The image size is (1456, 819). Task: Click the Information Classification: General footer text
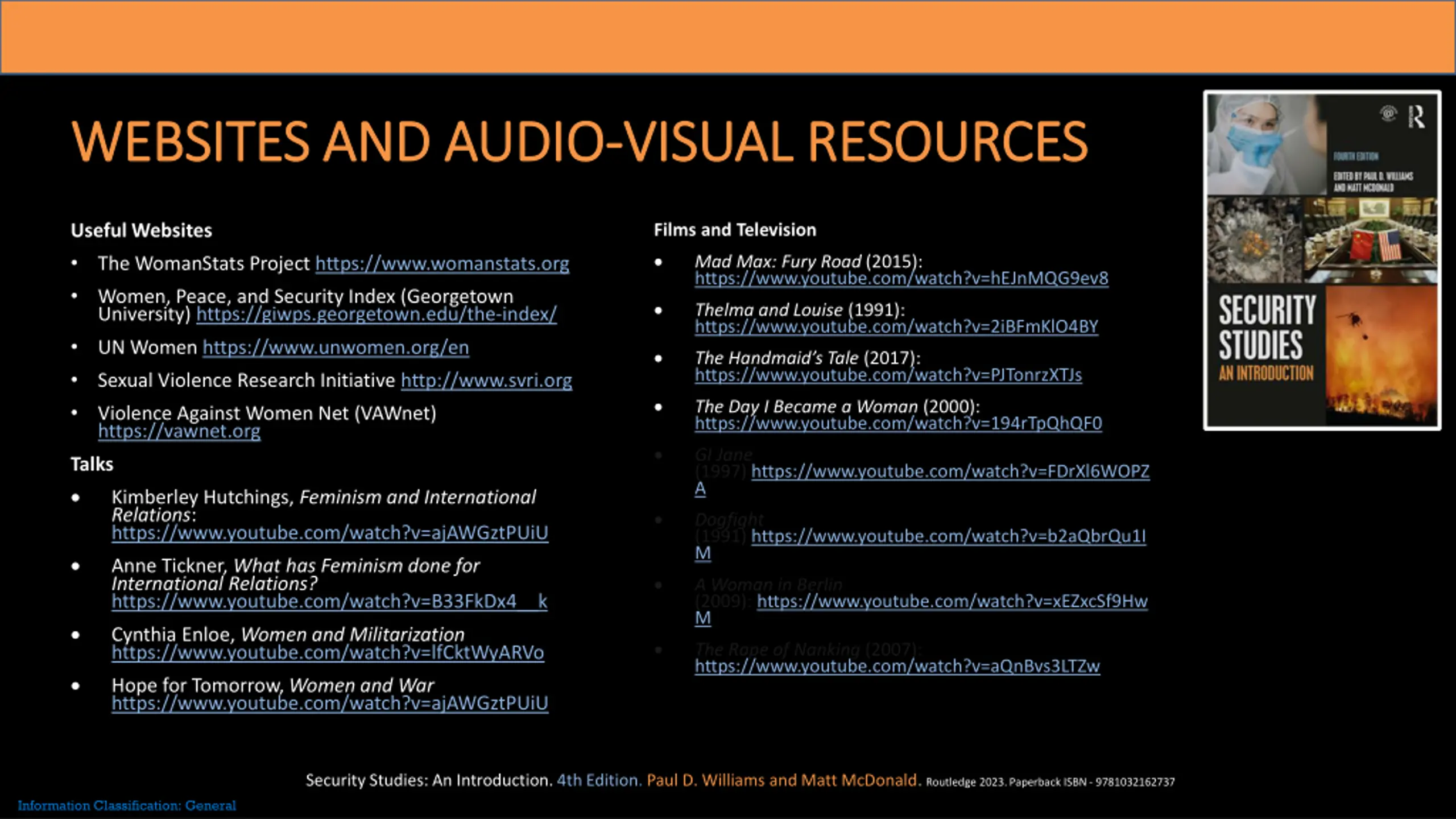[127, 805]
